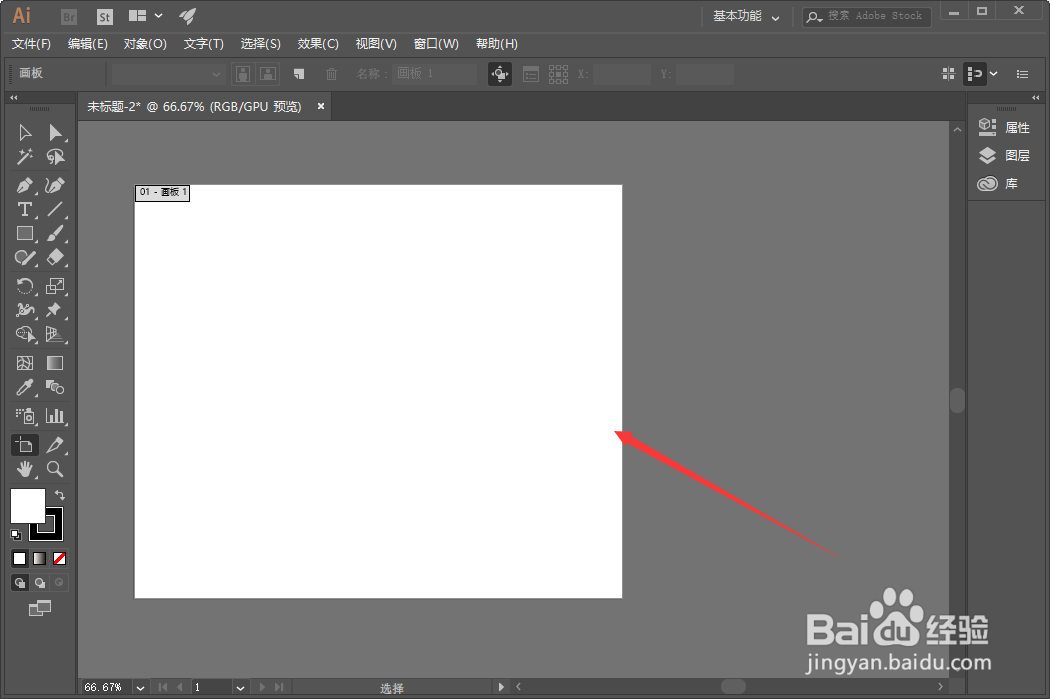The image size is (1050, 699).
Task: Swap fill and stroke colors
Action: coord(60,495)
